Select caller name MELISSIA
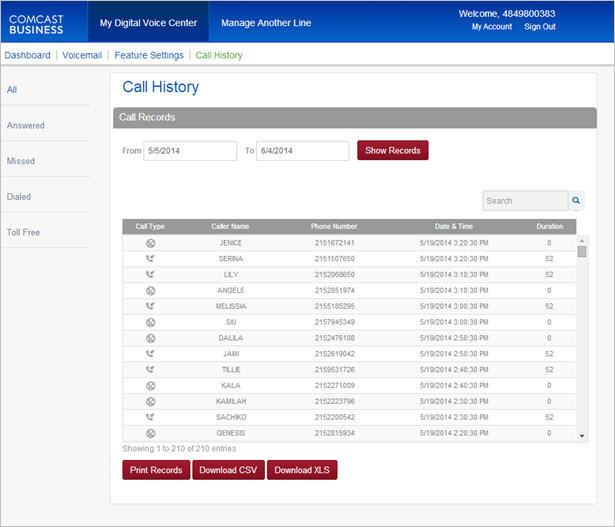This screenshot has height=527, width=615. (x=231, y=306)
